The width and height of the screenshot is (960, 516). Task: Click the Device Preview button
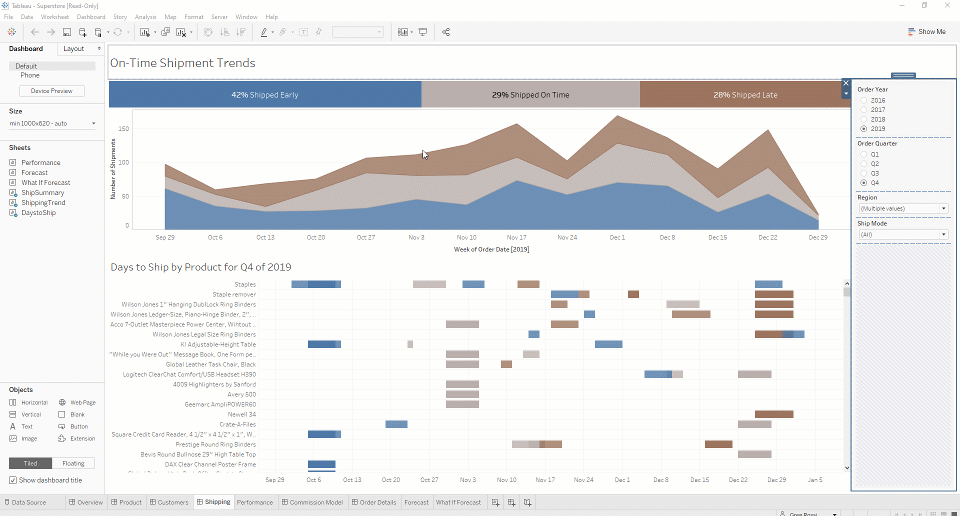pyautogui.click(x=52, y=91)
